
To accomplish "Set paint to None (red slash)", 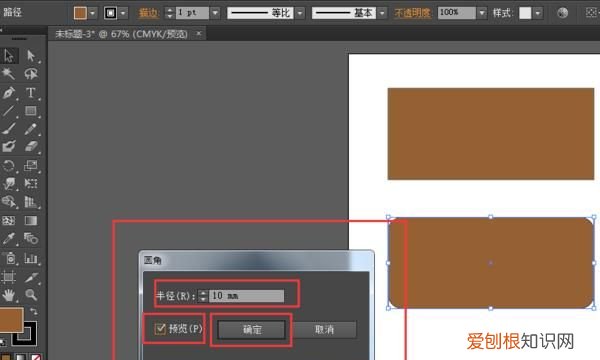I will [36, 357].
